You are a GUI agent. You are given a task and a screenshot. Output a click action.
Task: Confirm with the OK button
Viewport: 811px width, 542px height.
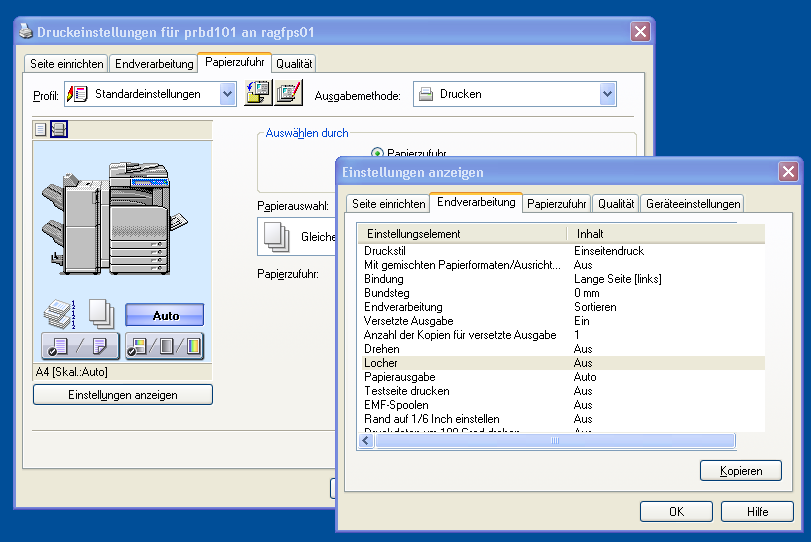pos(676,511)
